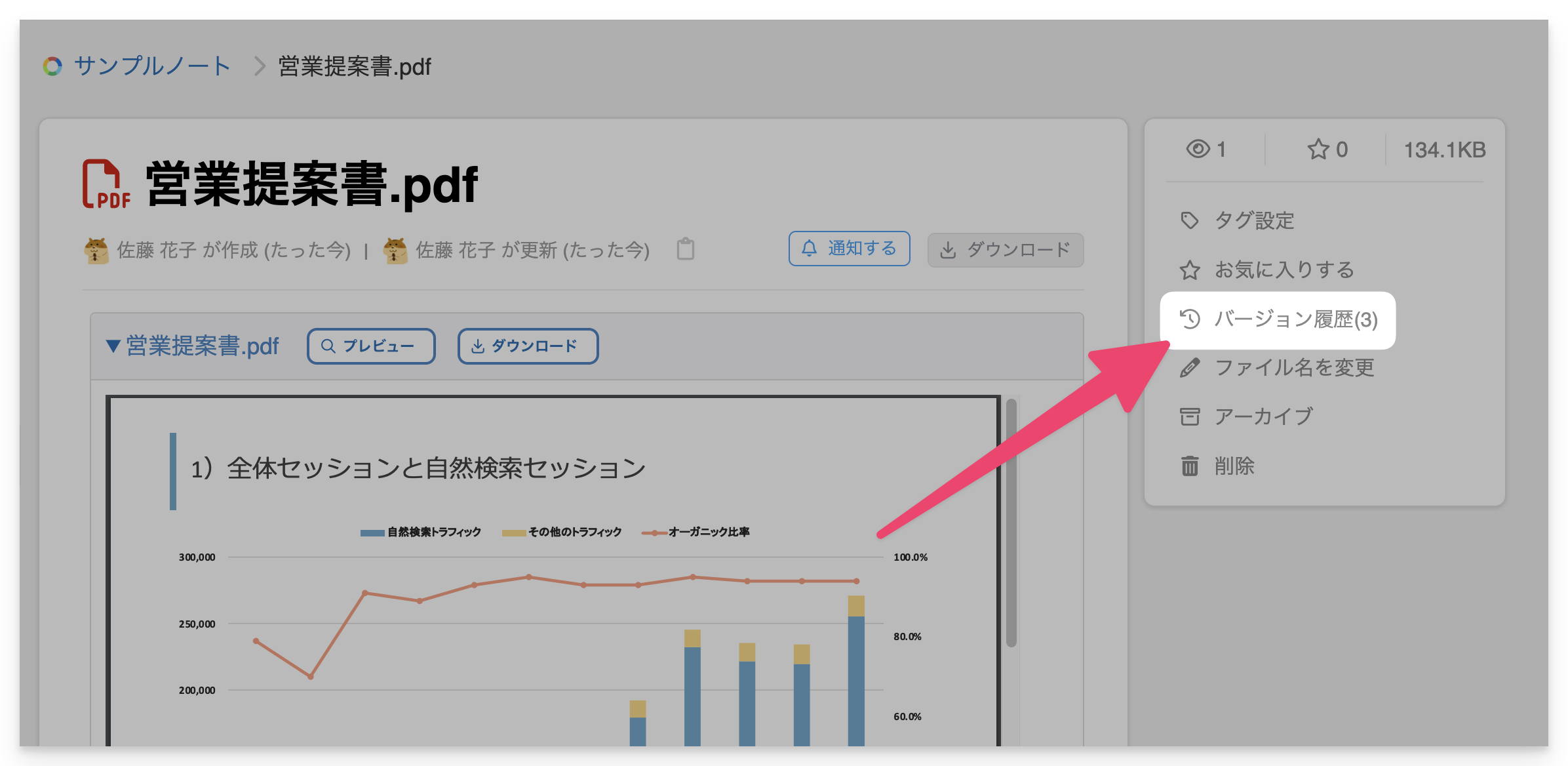Click the 自然検索トラフィック legend entry
The height and width of the screenshot is (766, 1568).
pyautogui.click(x=421, y=532)
